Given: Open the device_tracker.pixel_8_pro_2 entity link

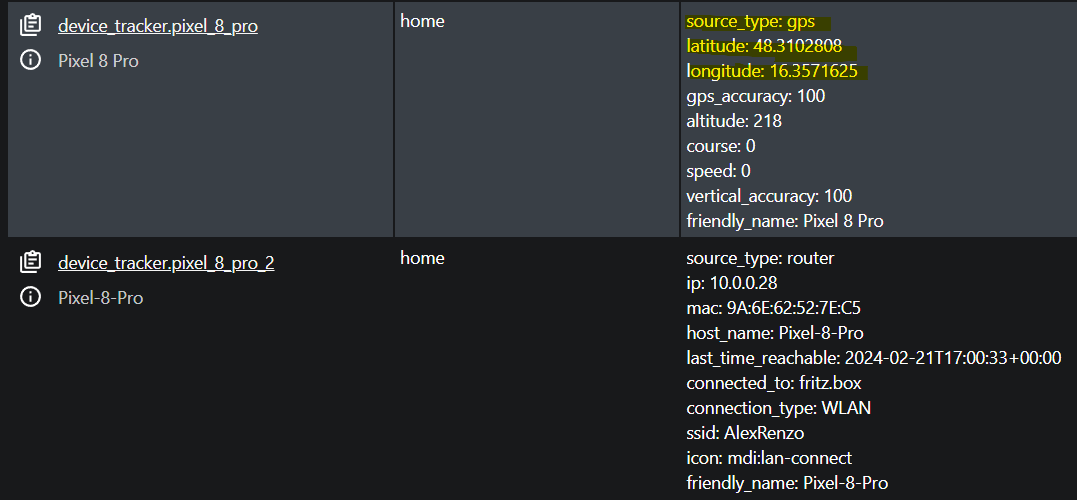Looking at the screenshot, I should click(166, 263).
